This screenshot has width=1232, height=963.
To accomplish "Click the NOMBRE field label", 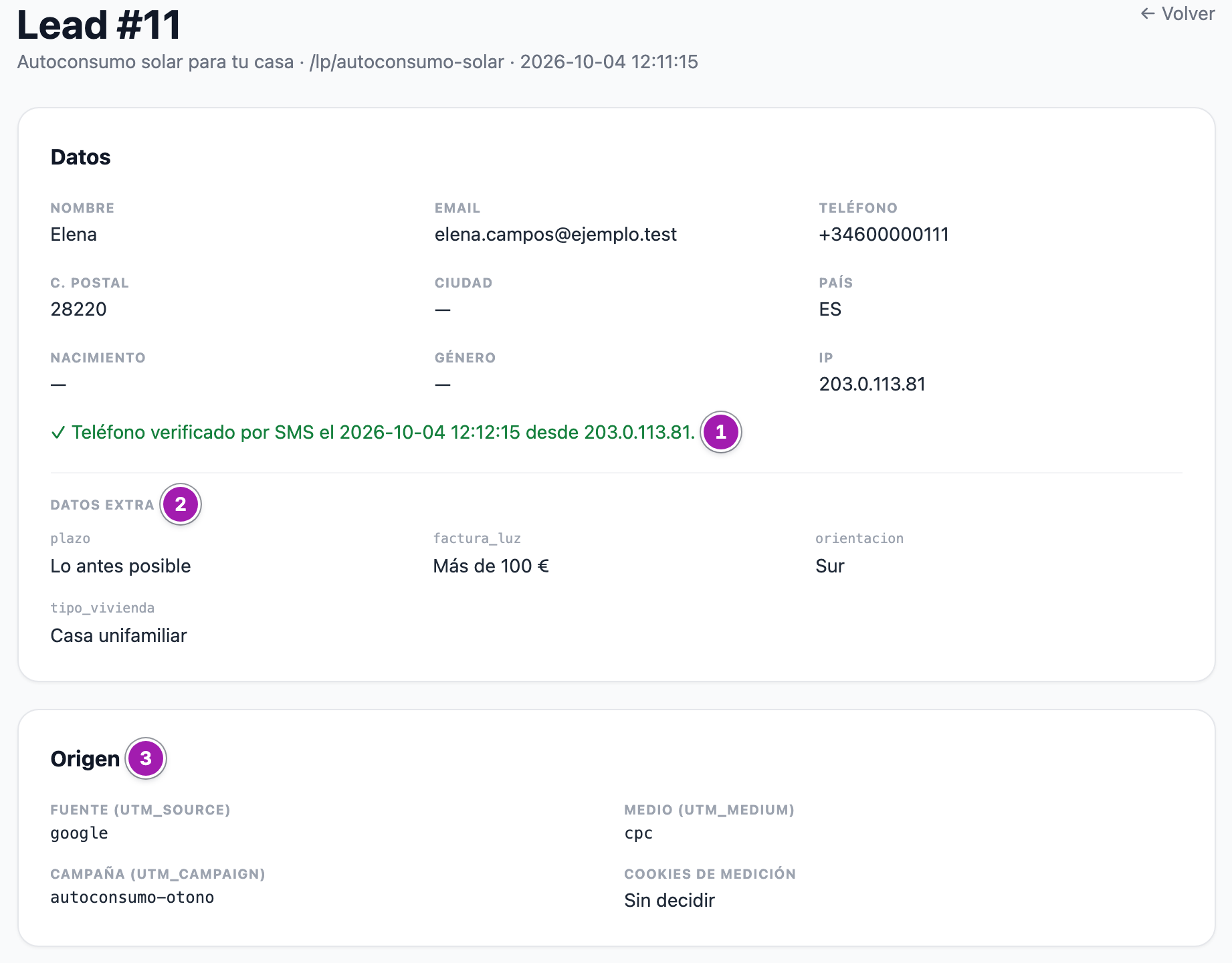I will [x=82, y=208].
